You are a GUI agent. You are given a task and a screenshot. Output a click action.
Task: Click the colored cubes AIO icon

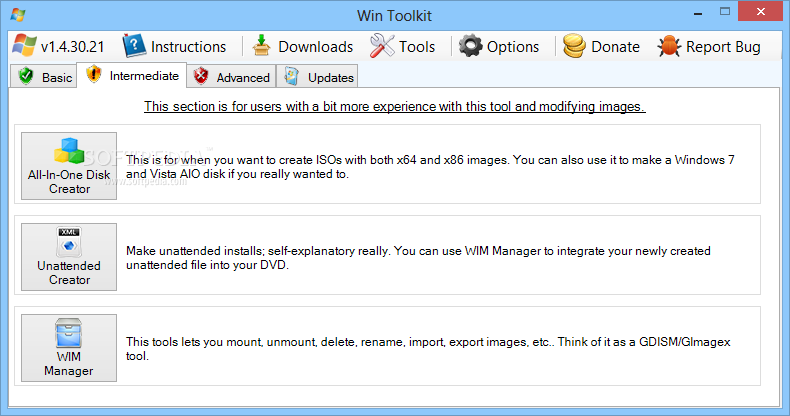69,151
